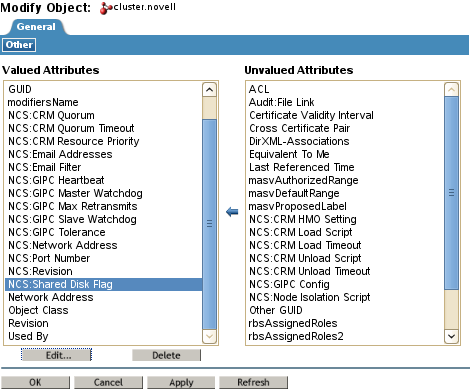Viewport: 470px width, 390px height.
Task: Switch to the General tab
Action: click(x=36, y=27)
